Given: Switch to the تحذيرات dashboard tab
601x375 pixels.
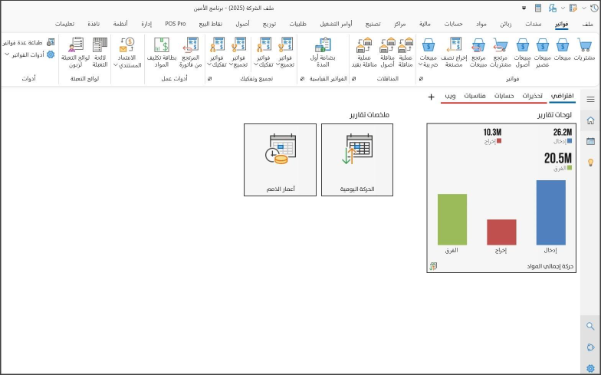Looking at the screenshot, I should click(x=532, y=96).
